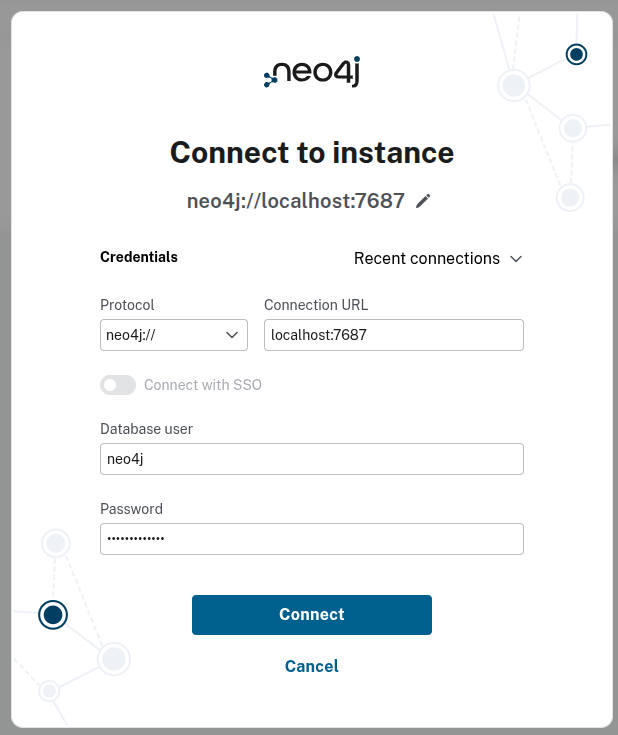Click the pencil edit icon beside the instance URL
This screenshot has width=618, height=735.
pos(423,201)
